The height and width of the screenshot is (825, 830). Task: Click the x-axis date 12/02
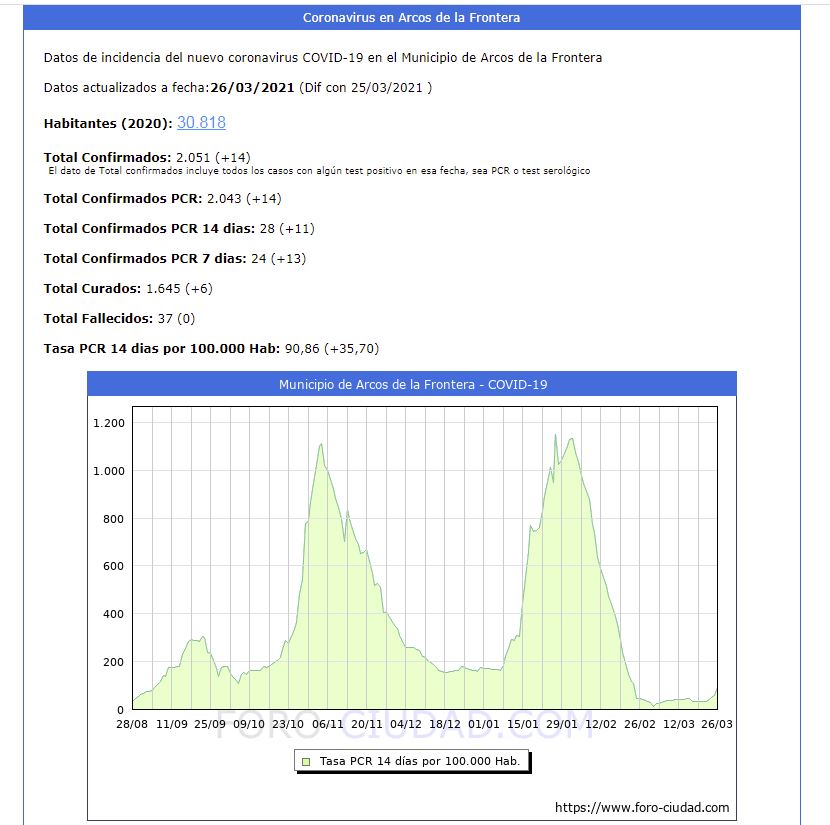[601, 724]
